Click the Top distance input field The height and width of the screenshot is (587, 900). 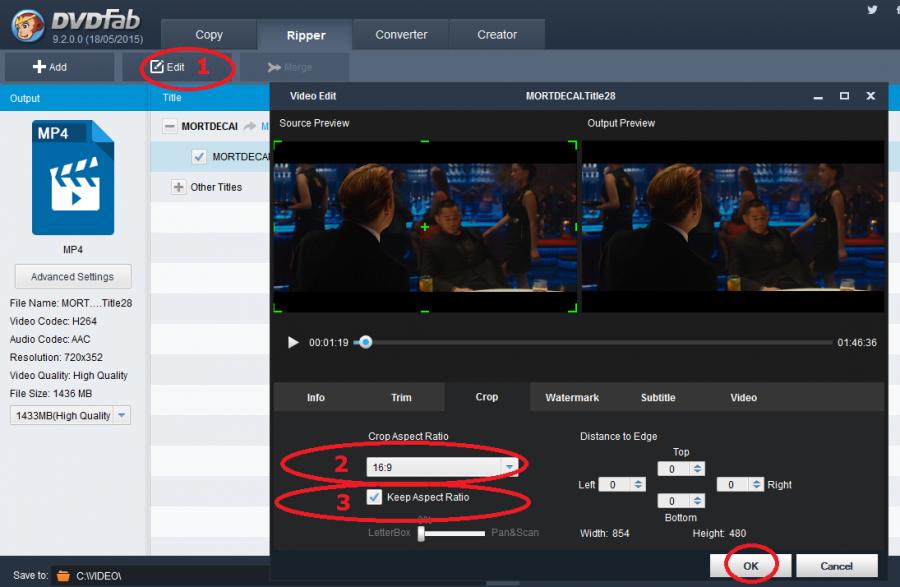click(674, 469)
